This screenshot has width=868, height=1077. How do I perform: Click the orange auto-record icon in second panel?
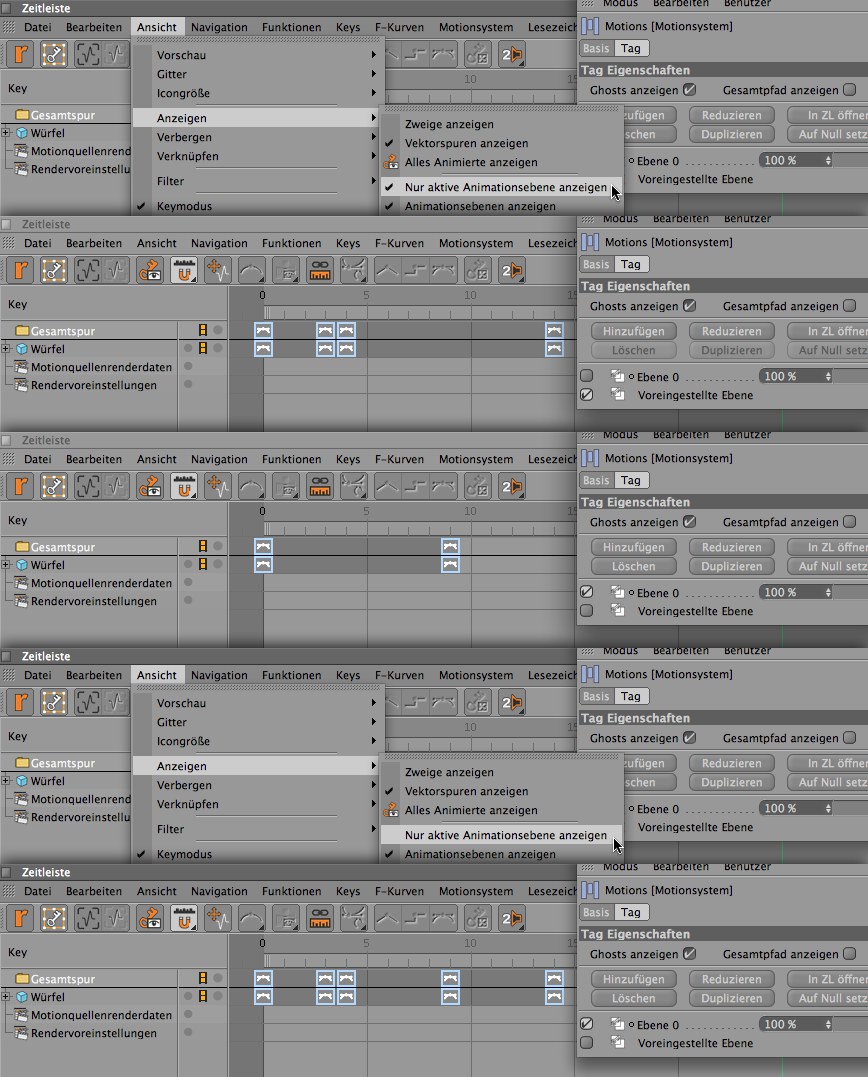point(21,271)
